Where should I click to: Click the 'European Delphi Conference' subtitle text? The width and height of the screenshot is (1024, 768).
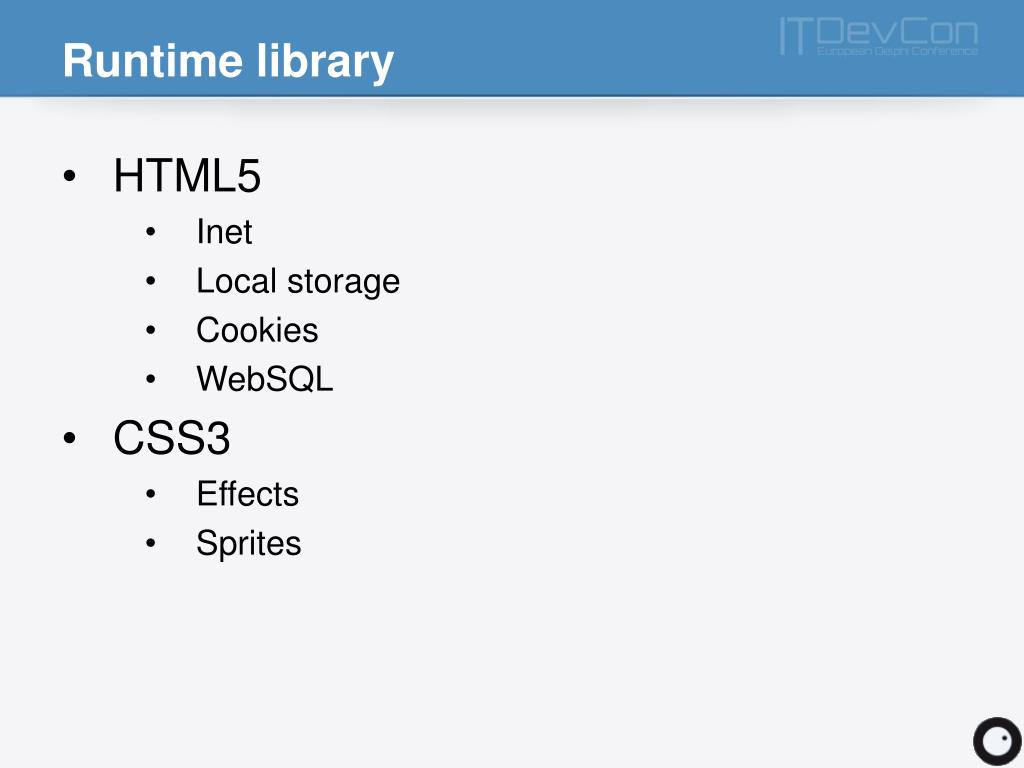(897, 50)
